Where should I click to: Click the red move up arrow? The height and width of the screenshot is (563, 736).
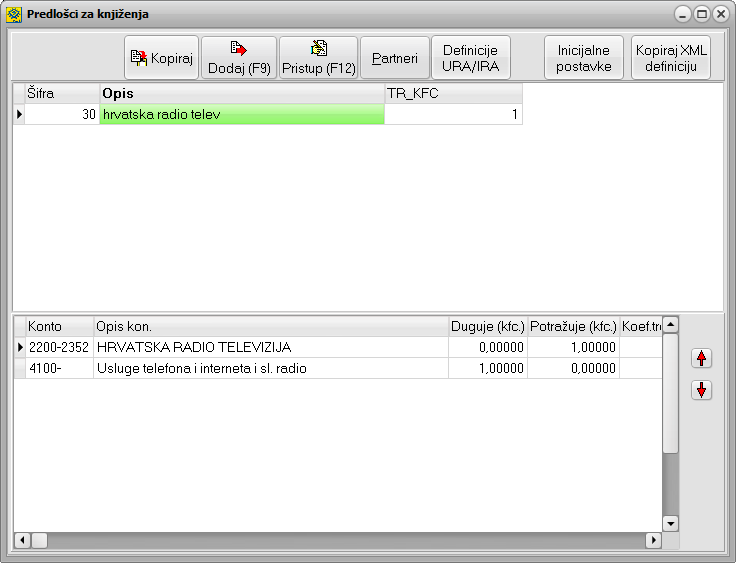(x=702, y=357)
